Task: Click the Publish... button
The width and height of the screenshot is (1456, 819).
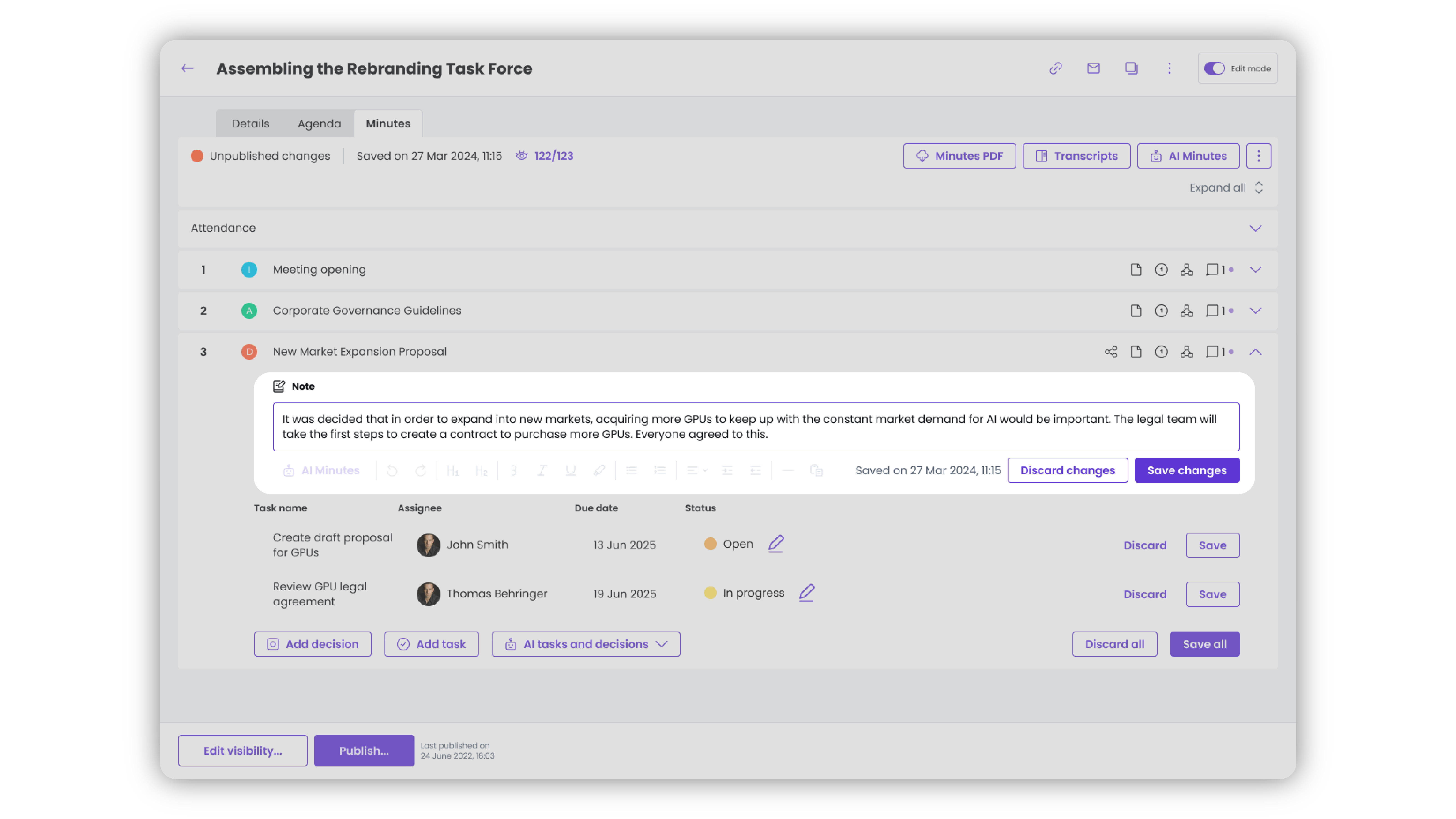Action: click(364, 751)
